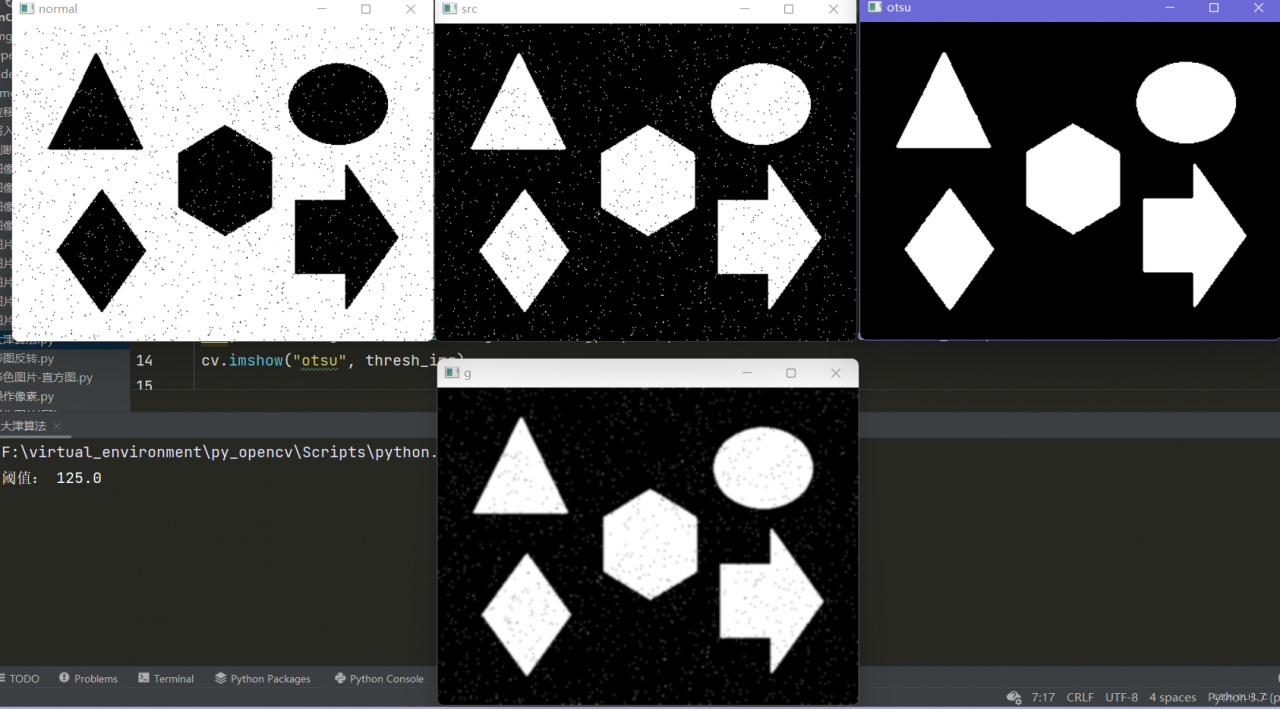
Task: Select the 色图片-直方图.py file
Action: (x=46, y=377)
